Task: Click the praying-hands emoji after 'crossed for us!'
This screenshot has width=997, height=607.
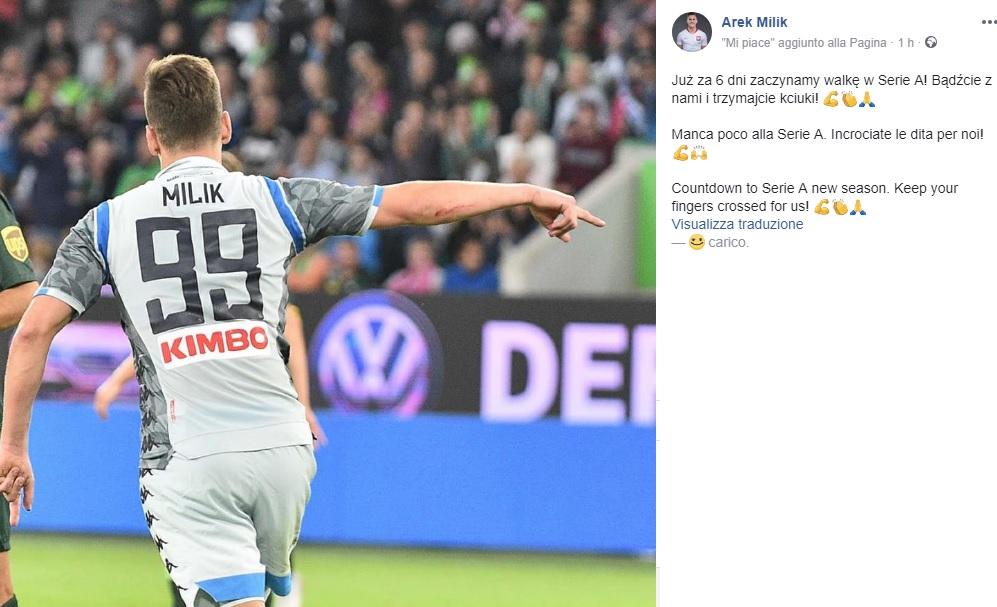Action: pyautogui.click(x=858, y=207)
